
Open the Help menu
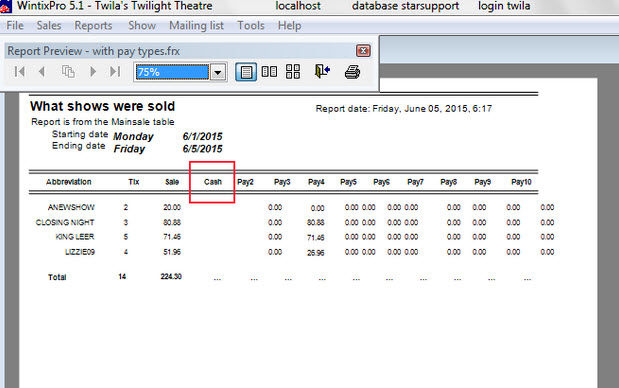coord(289,26)
